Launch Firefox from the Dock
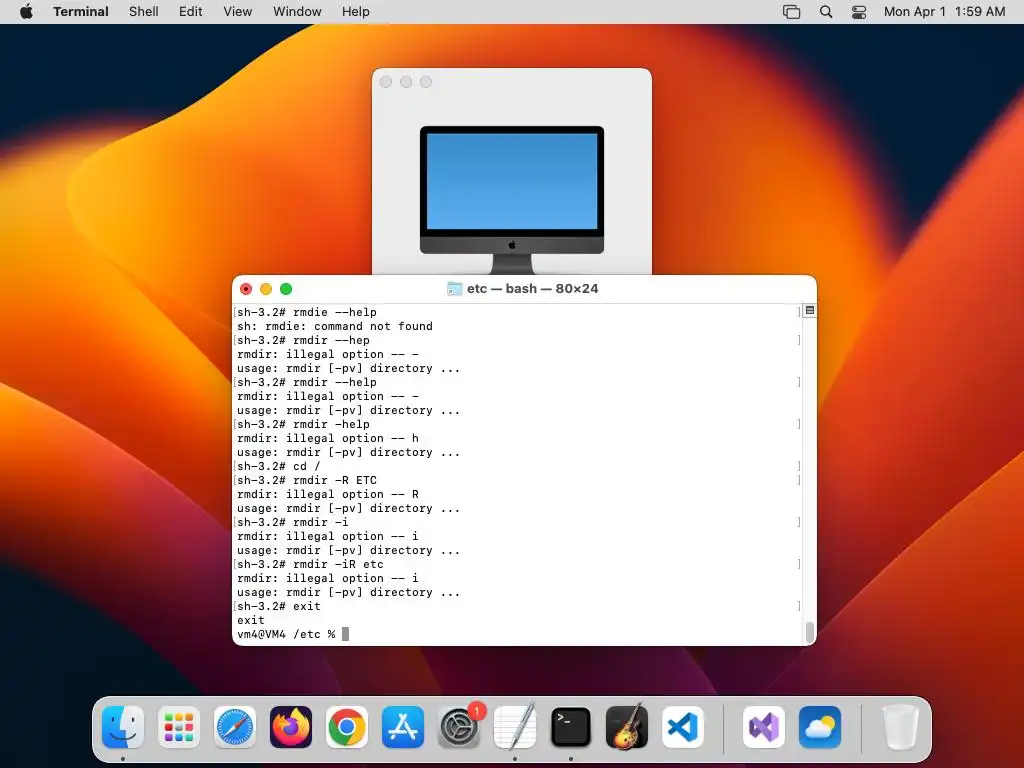The image size is (1024, 768). pos(291,727)
